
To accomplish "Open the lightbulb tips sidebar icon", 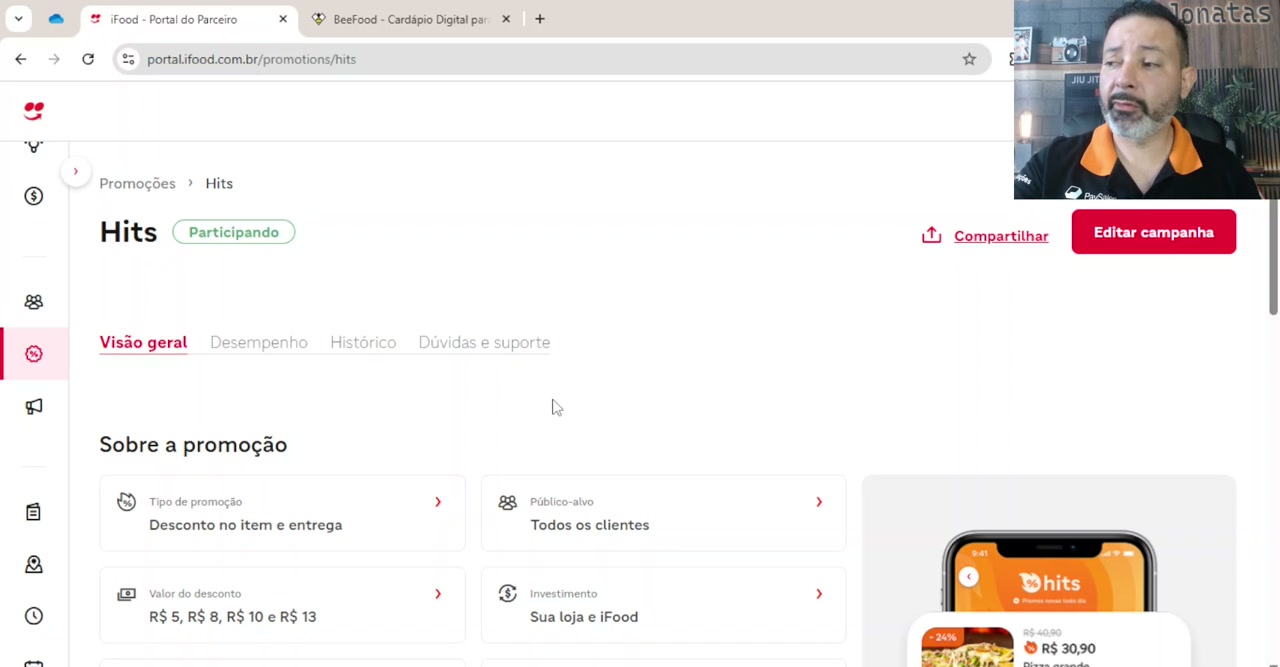I will [x=34, y=146].
